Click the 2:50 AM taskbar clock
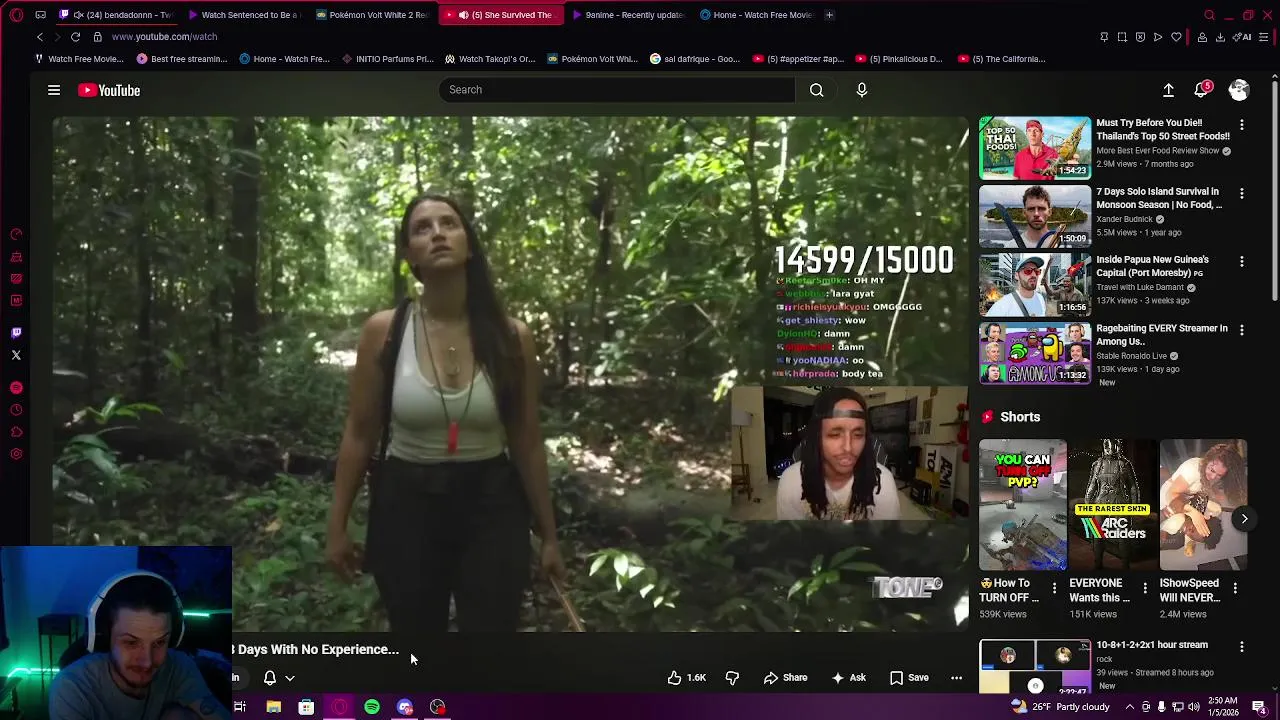The width and height of the screenshot is (1280, 720). click(x=1224, y=707)
